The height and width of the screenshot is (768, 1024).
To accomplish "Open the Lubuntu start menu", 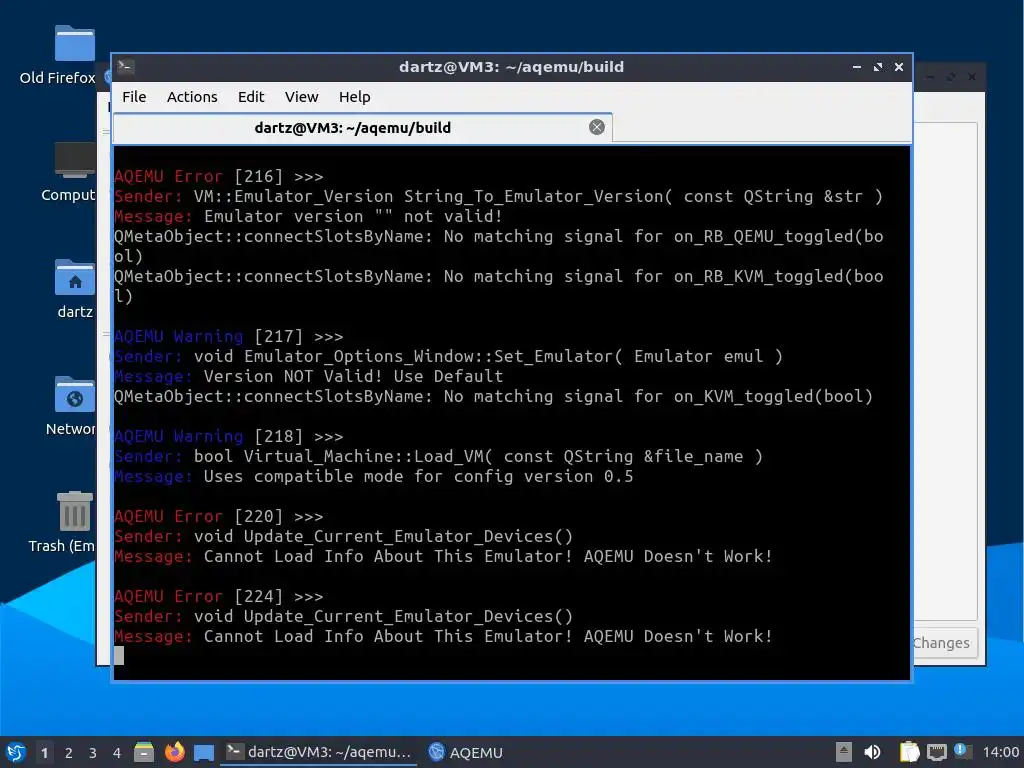I will point(15,752).
